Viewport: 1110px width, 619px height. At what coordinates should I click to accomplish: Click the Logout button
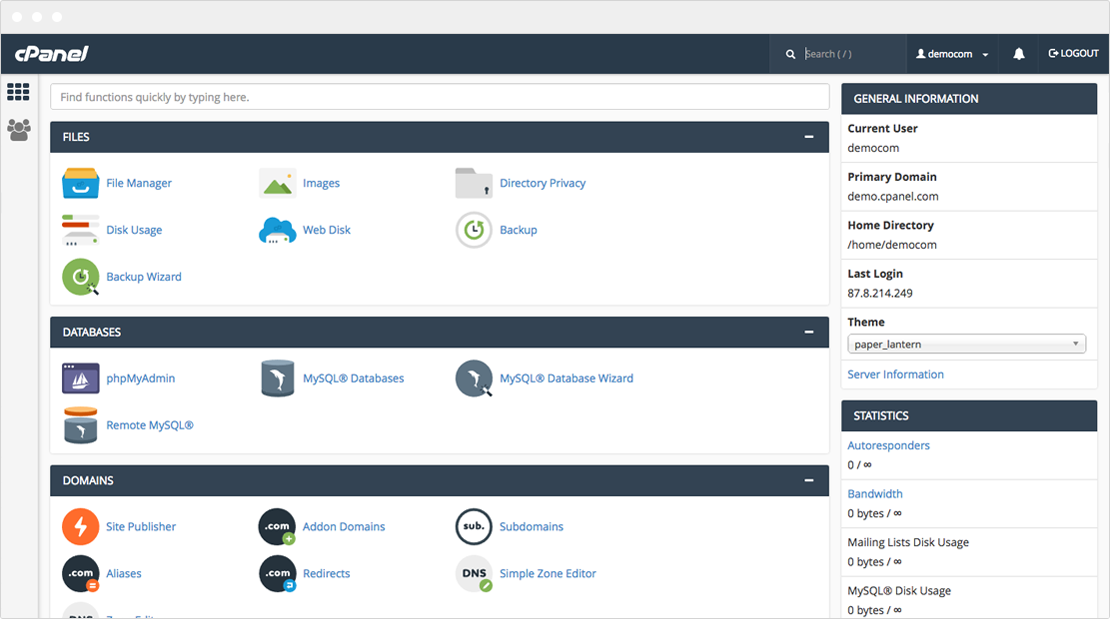(x=1073, y=54)
